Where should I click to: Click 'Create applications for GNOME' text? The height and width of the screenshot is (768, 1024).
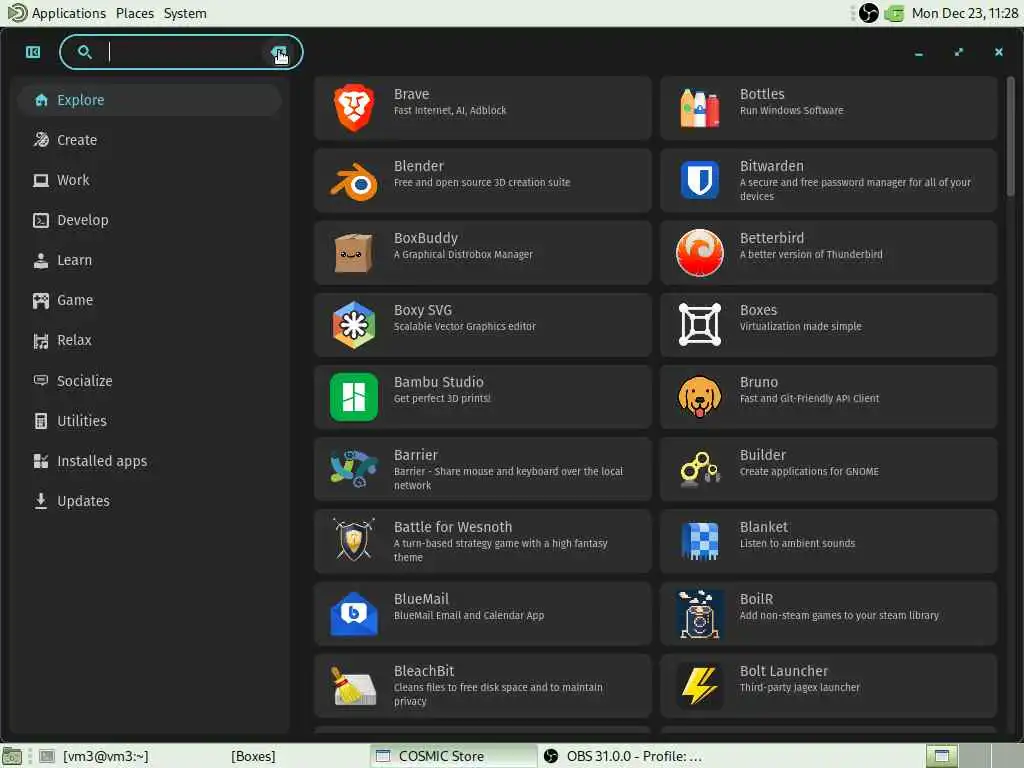tap(808, 471)
